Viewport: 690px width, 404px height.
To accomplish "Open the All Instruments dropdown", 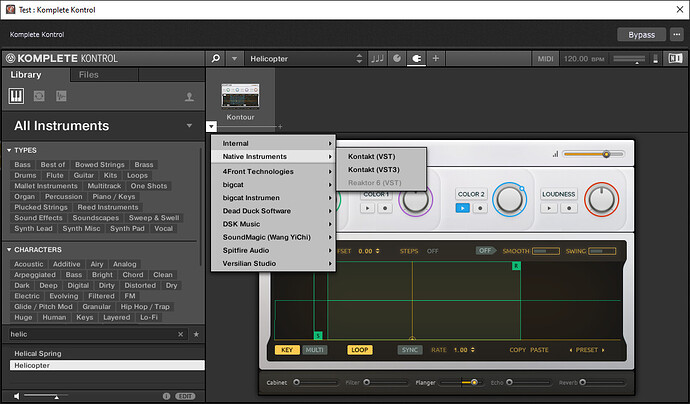I will (x=189, y=126).
